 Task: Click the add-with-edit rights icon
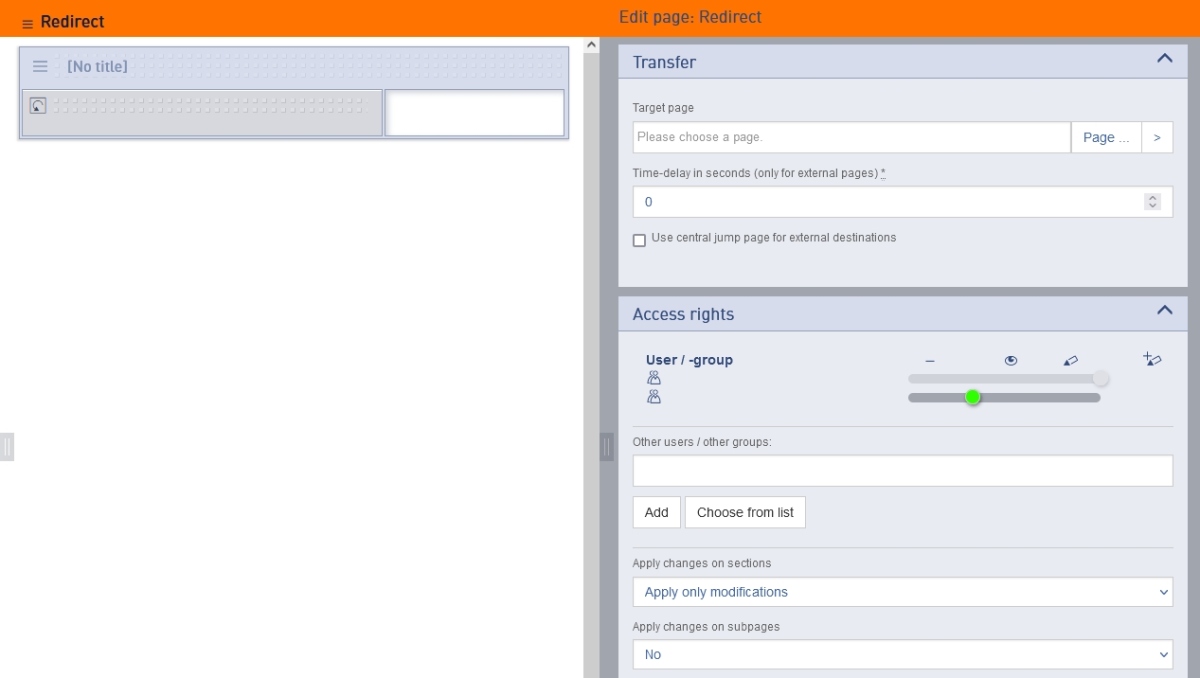click(x=1152, y=359)
